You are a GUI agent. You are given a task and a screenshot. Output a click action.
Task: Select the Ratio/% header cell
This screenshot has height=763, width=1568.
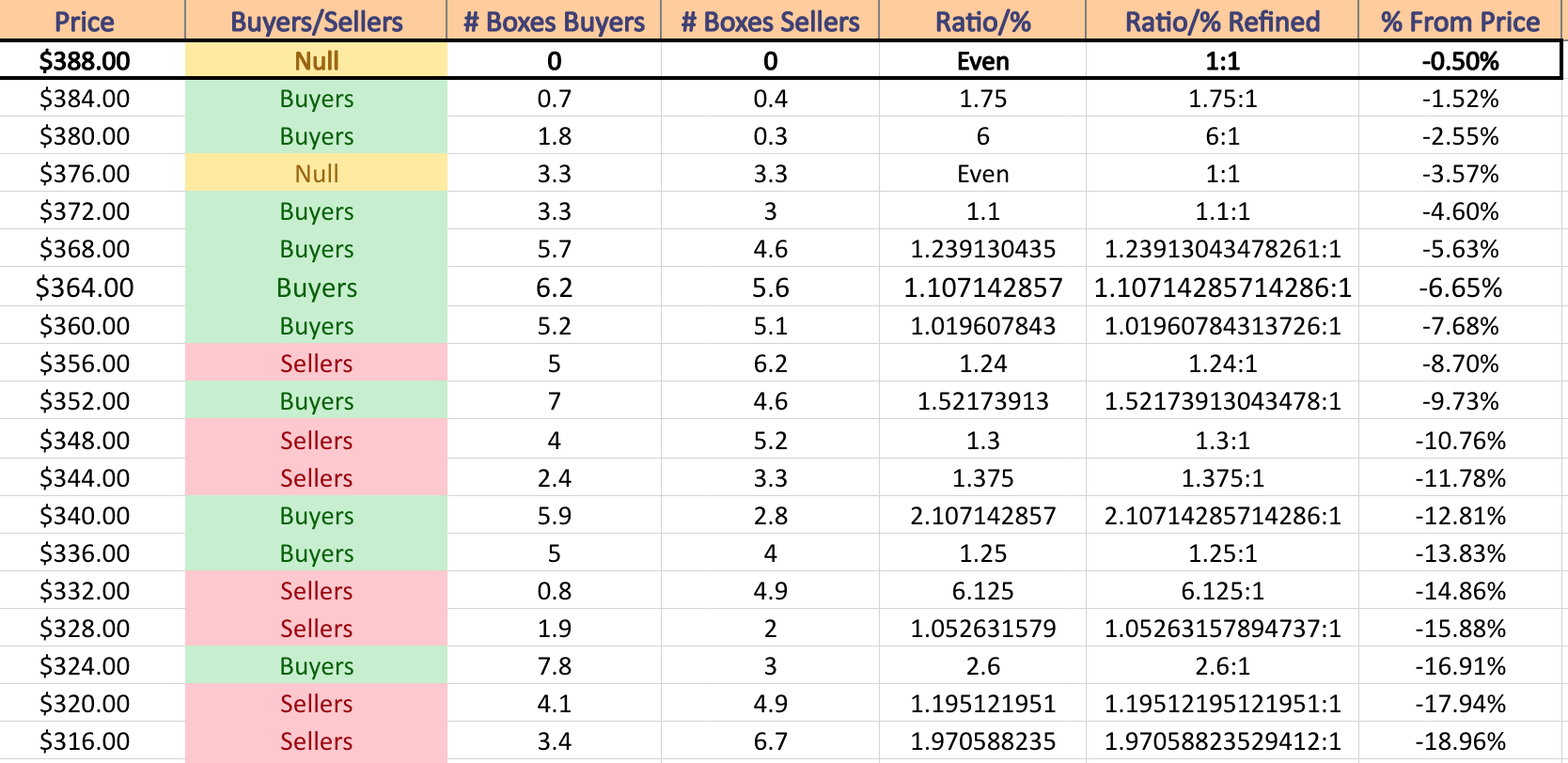(982, 21)
